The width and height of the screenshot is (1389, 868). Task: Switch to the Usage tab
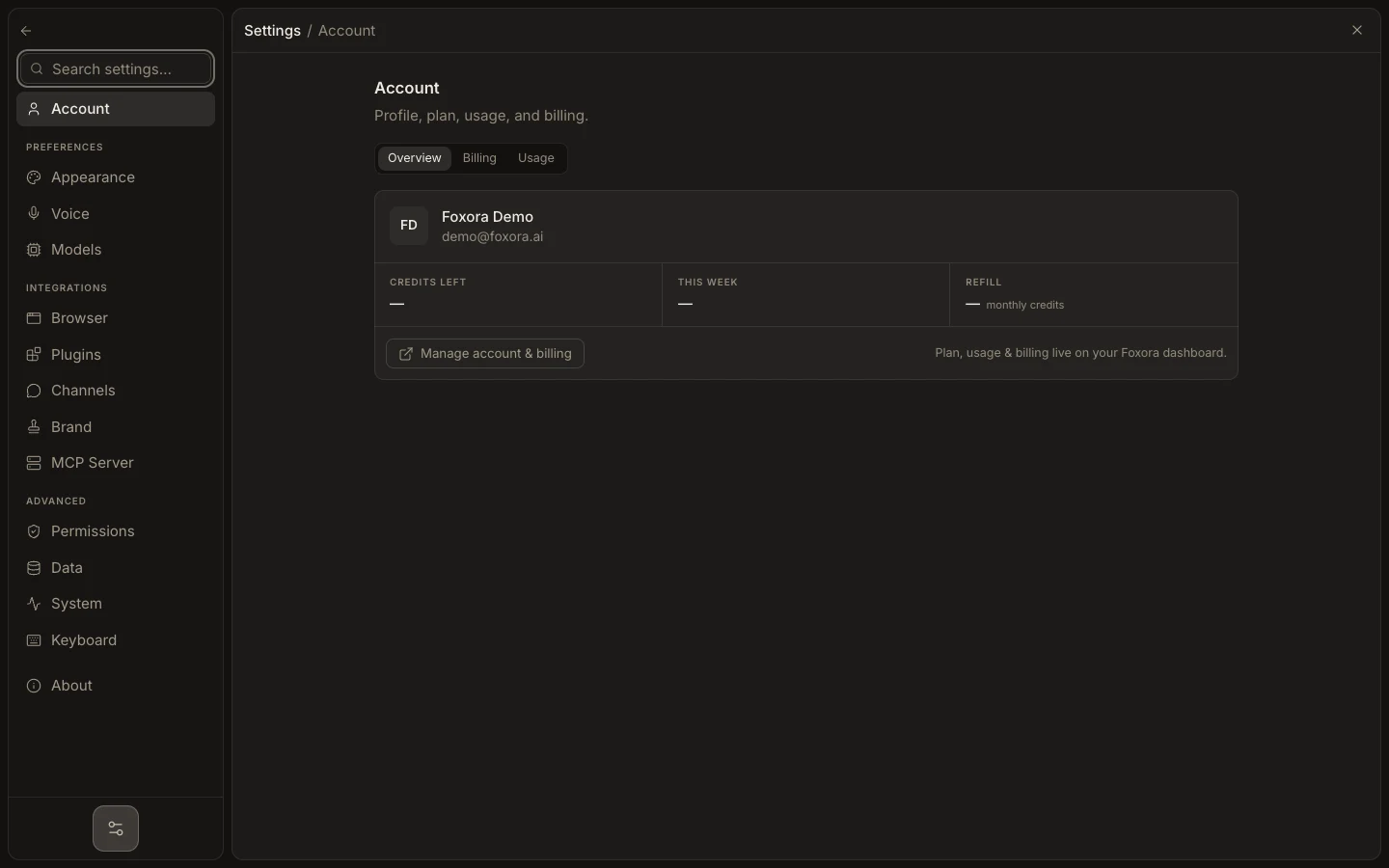[536, 158]
